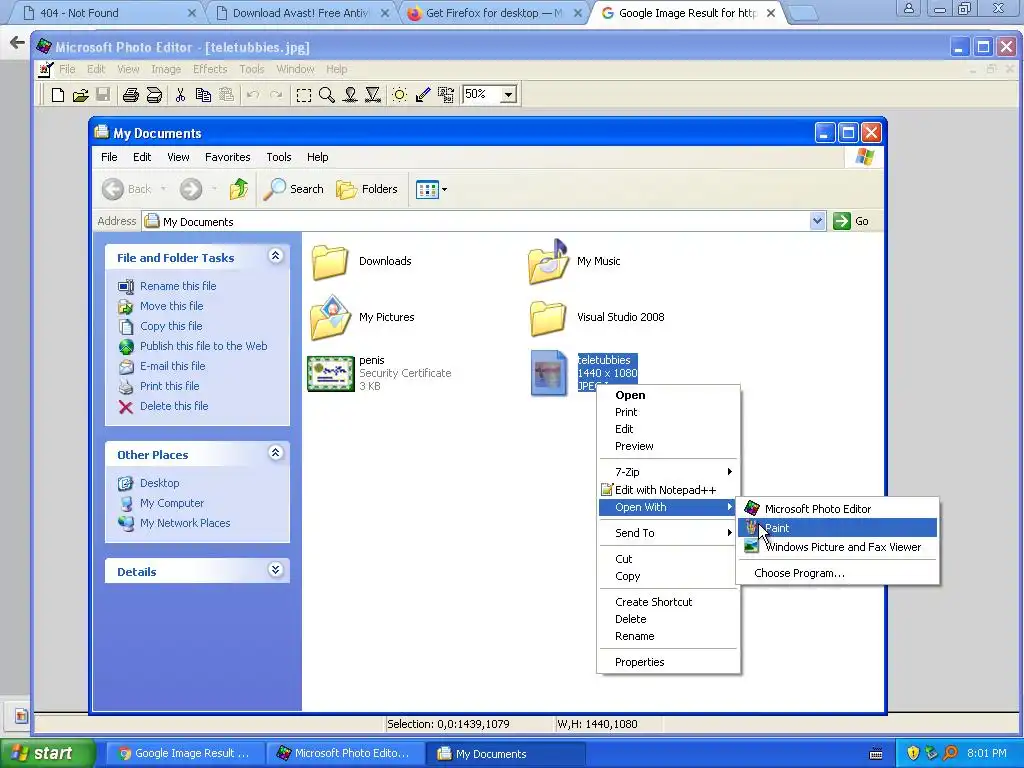Click the Copy icon in Photo Editor toolbar
Image resolution: width=1024 pixels, height=768 pixels.
[x=203, y=95]
